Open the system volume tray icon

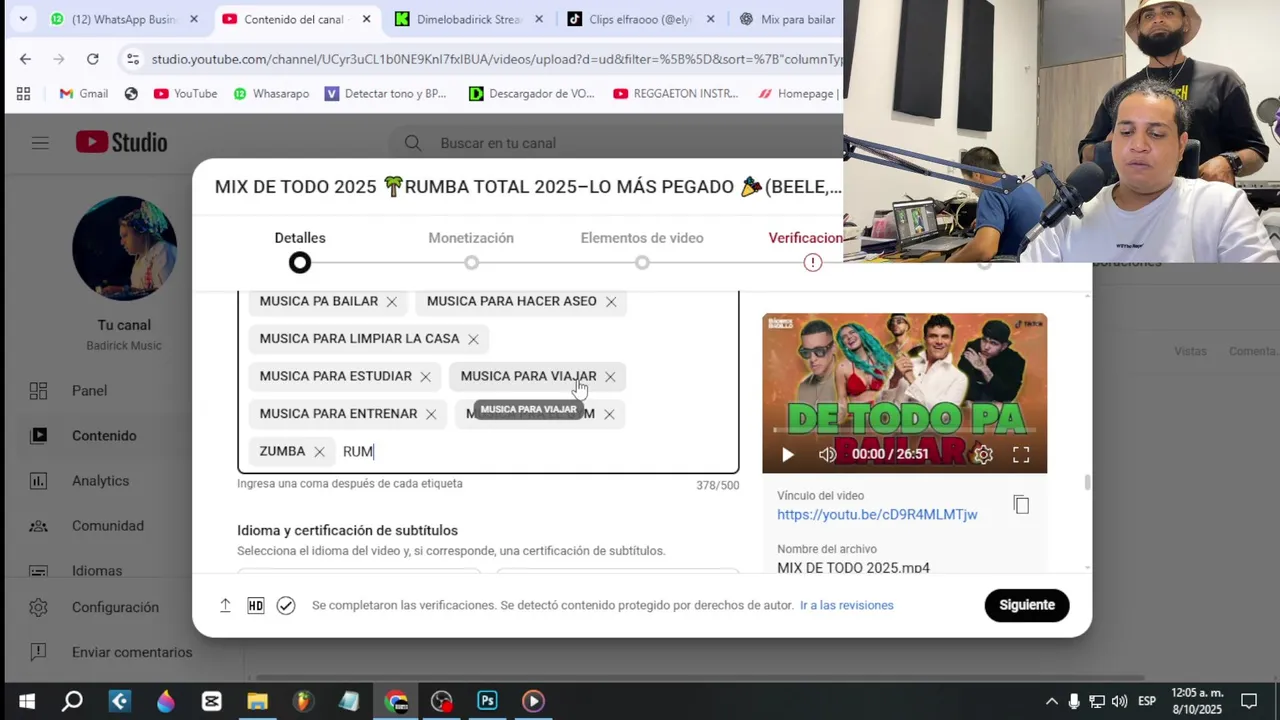pos(1119,702)
